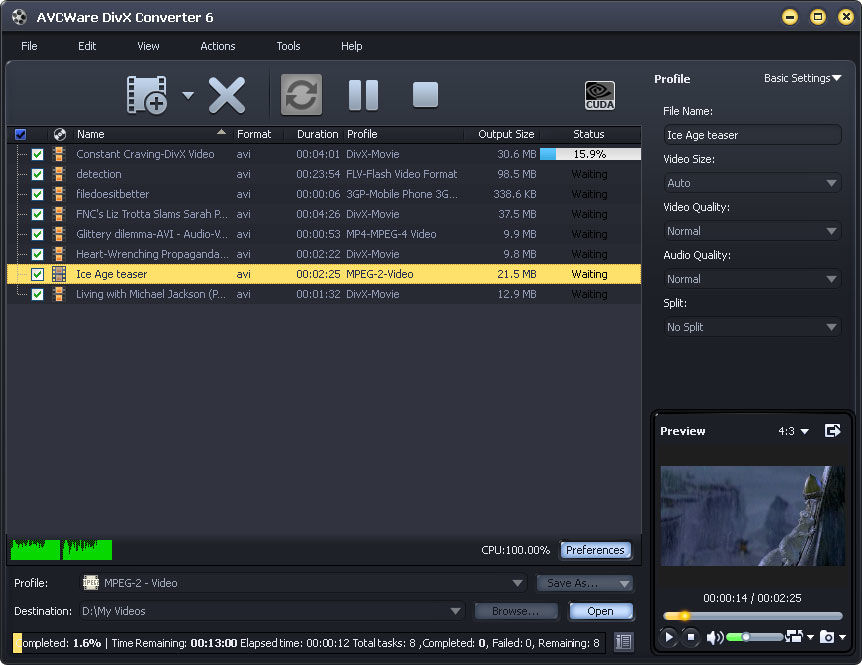
Task: Uncheck FNC's Liz Trotta Slams Sarah file
Action: pos(37,214)
